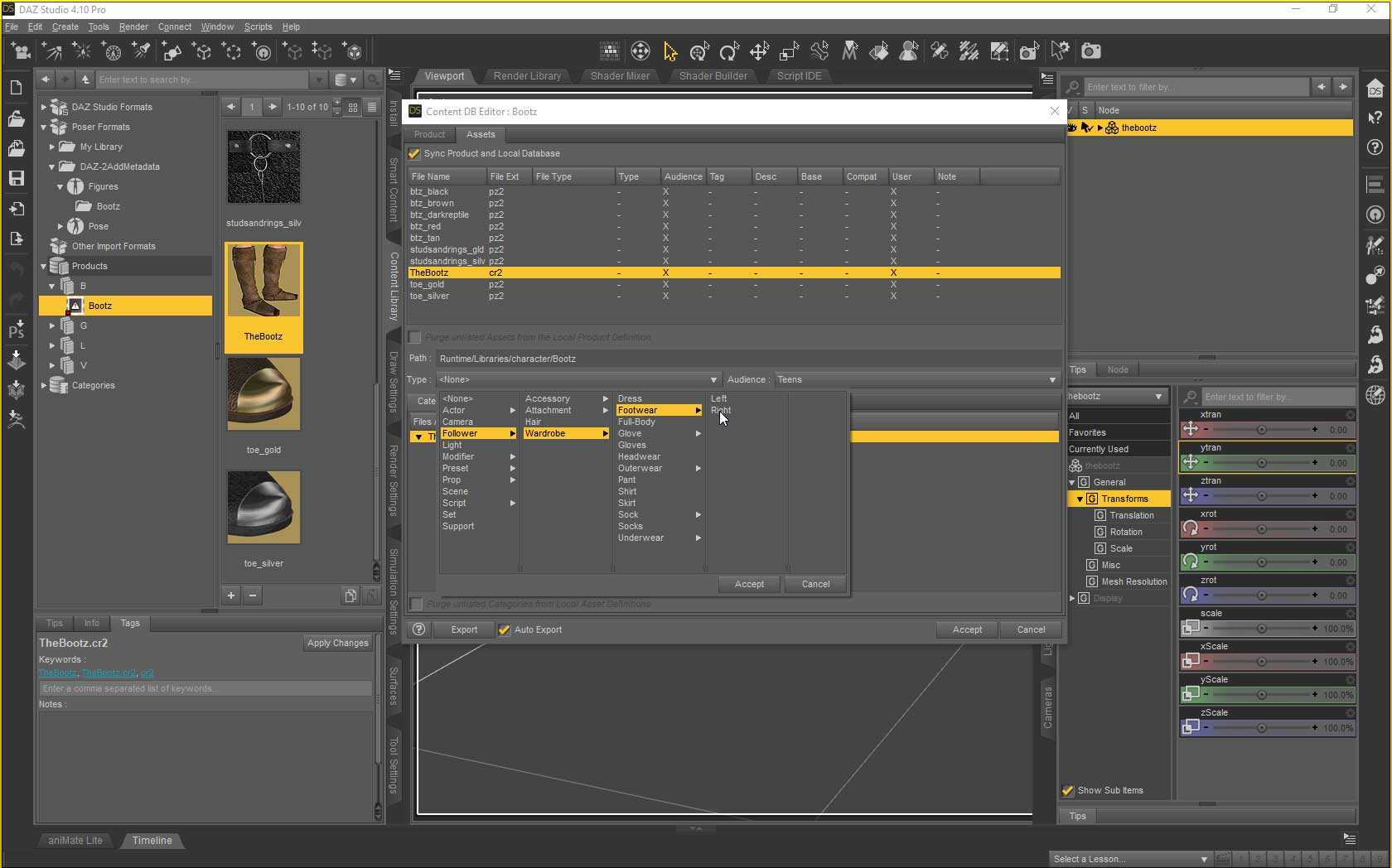Toggle Show Sub Items checkbox
The width and height of the screenshot is (1392, 868).
[1068, 790]
